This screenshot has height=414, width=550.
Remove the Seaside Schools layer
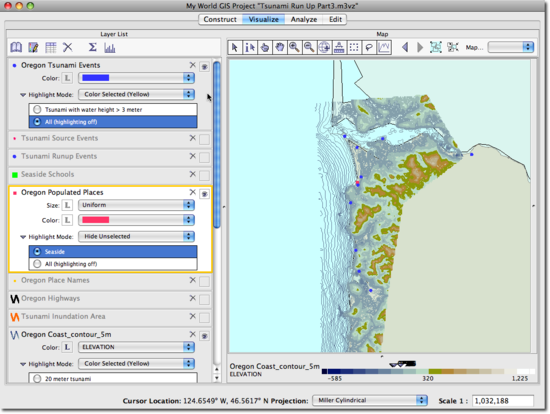click(193, 174)
